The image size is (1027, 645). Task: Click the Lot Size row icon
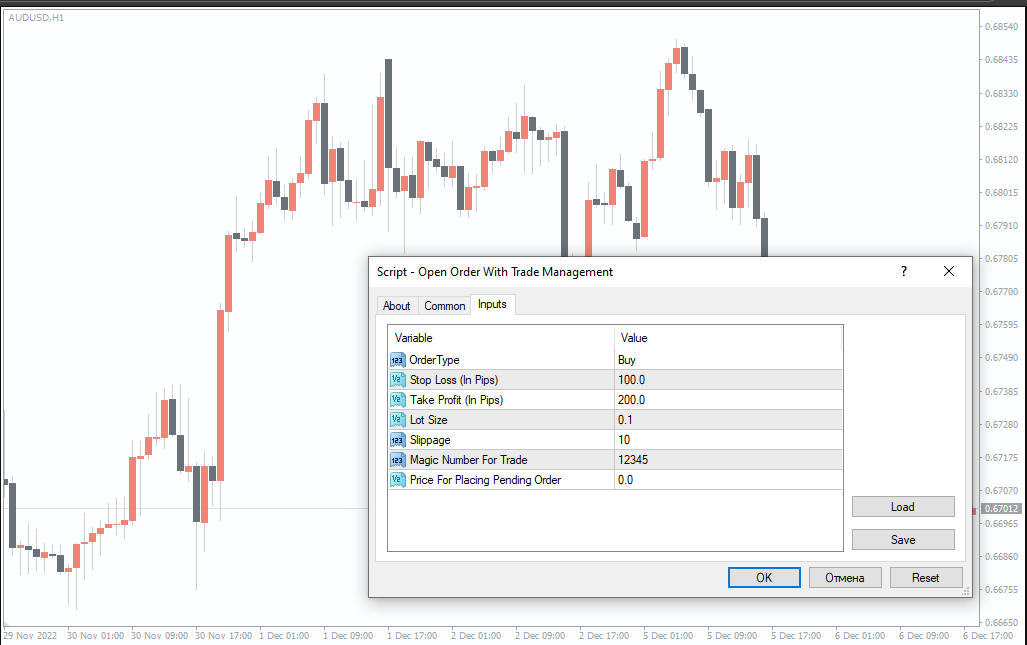398,420
